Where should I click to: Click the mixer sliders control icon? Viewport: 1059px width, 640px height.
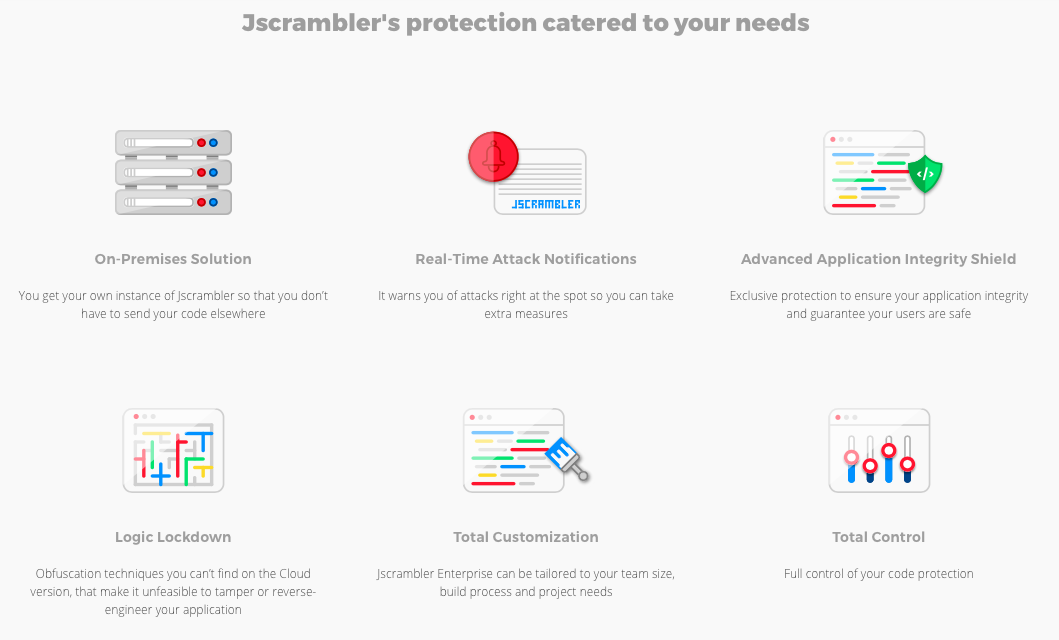(x=879, y=450)
